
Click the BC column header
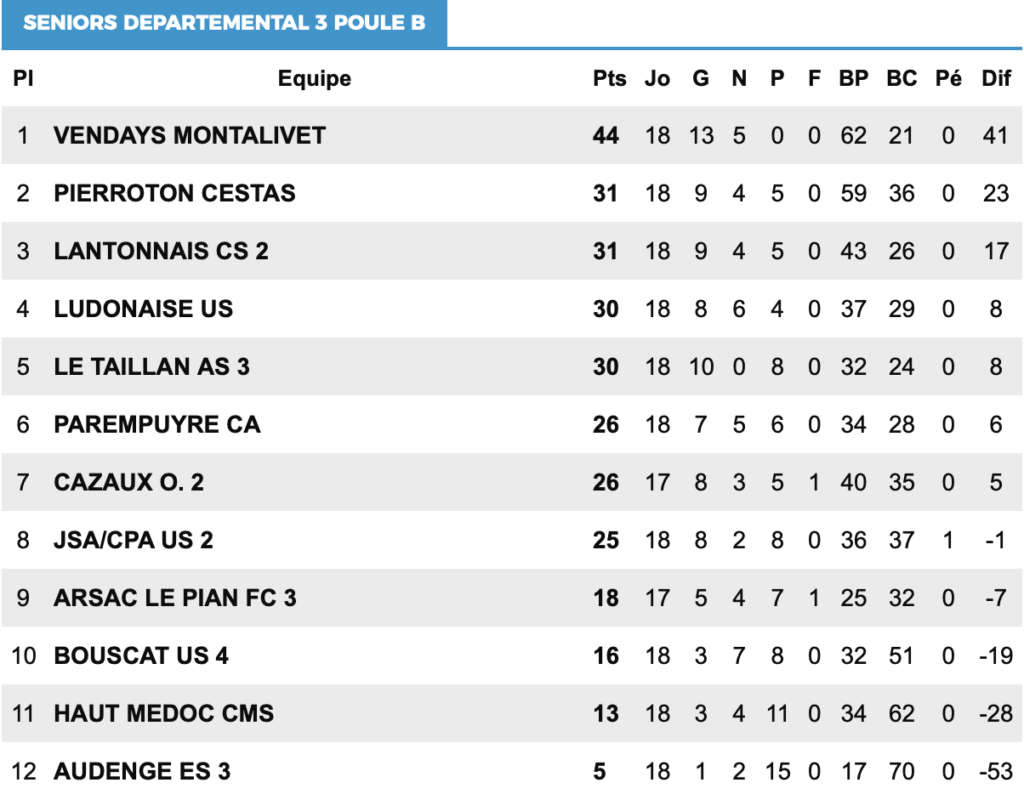pos(901,78)
